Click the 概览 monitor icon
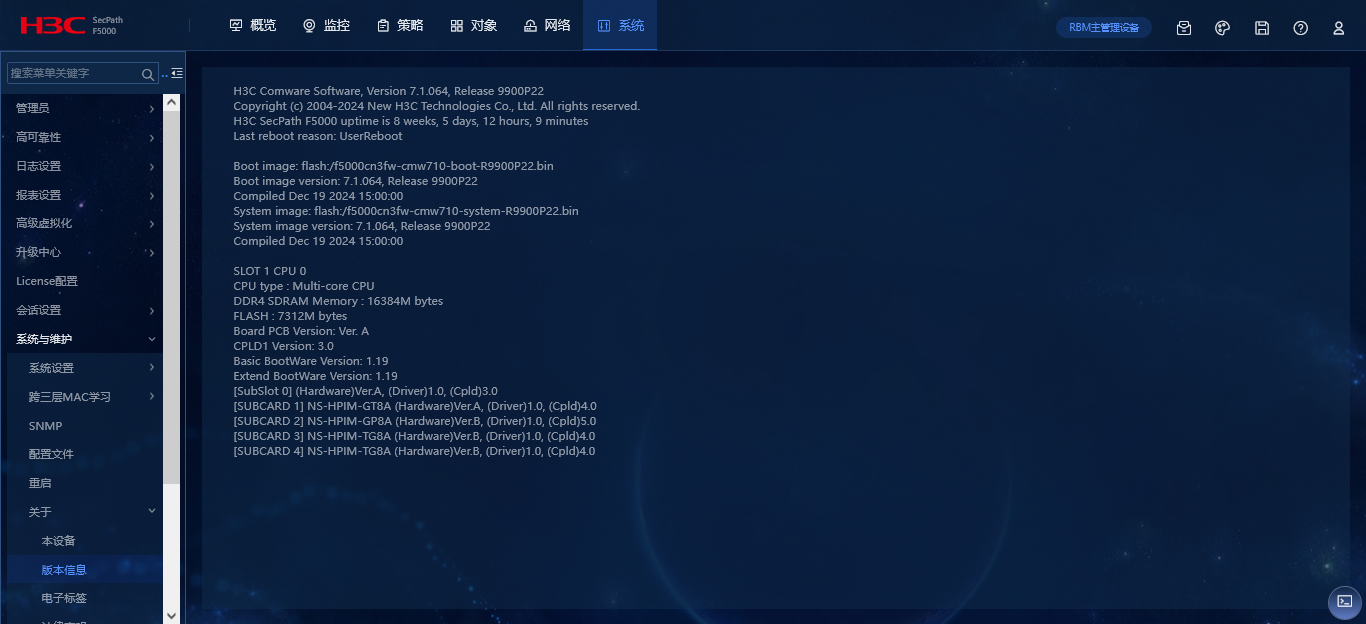This screenshot has height=624, width=1366. (x=236, y=26)
